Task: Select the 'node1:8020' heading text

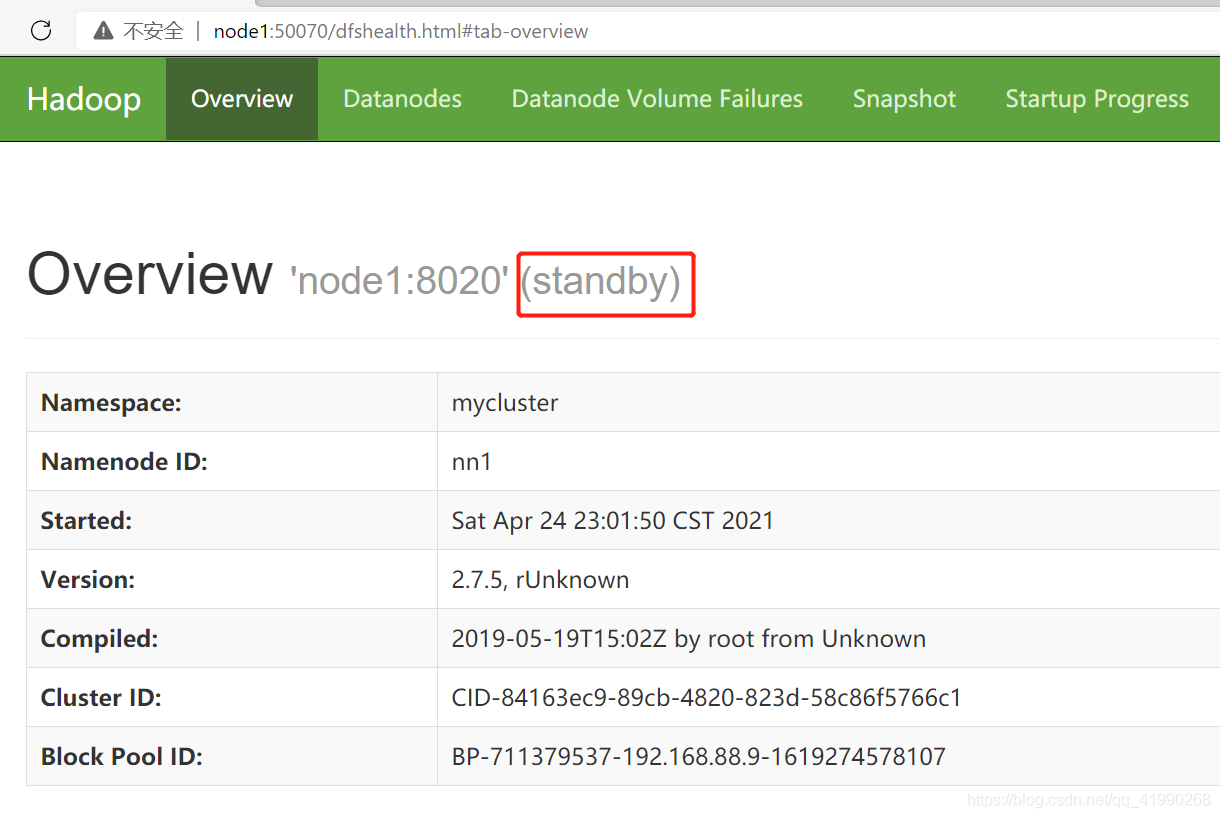Action: pos(399,281)
